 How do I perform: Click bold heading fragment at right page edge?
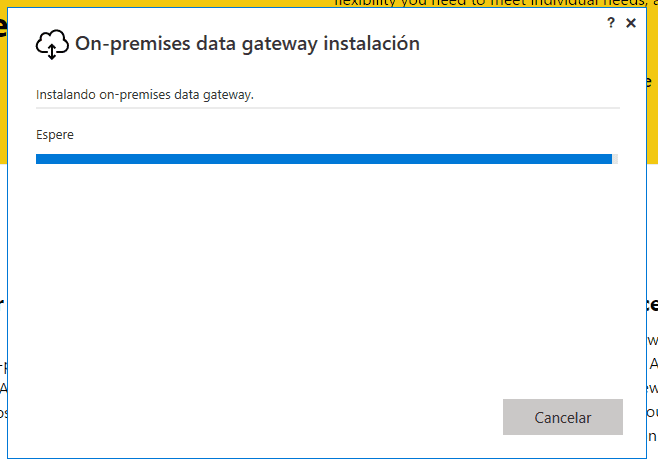pyautogui.click(x=653, y=304)
